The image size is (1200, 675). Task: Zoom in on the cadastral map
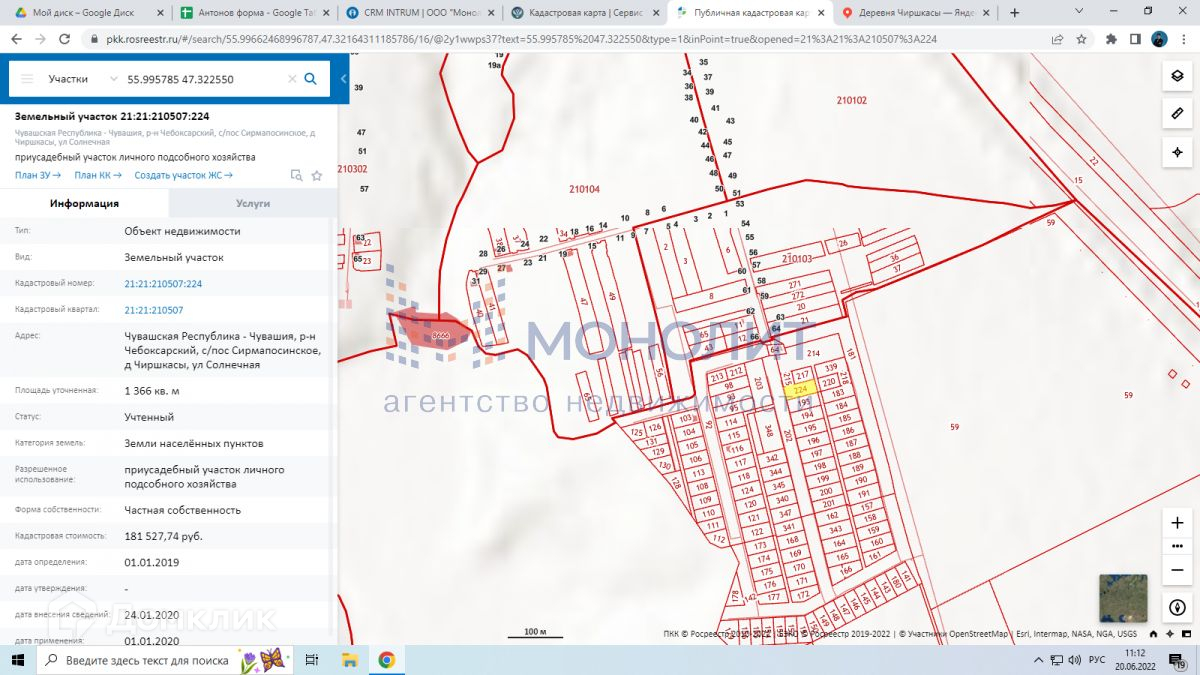[1177, 522]
